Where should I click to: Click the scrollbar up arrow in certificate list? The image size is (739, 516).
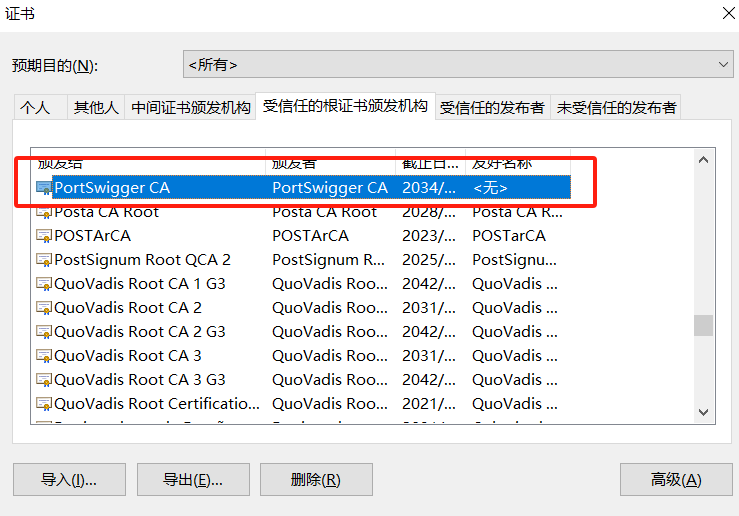(704, 160)
